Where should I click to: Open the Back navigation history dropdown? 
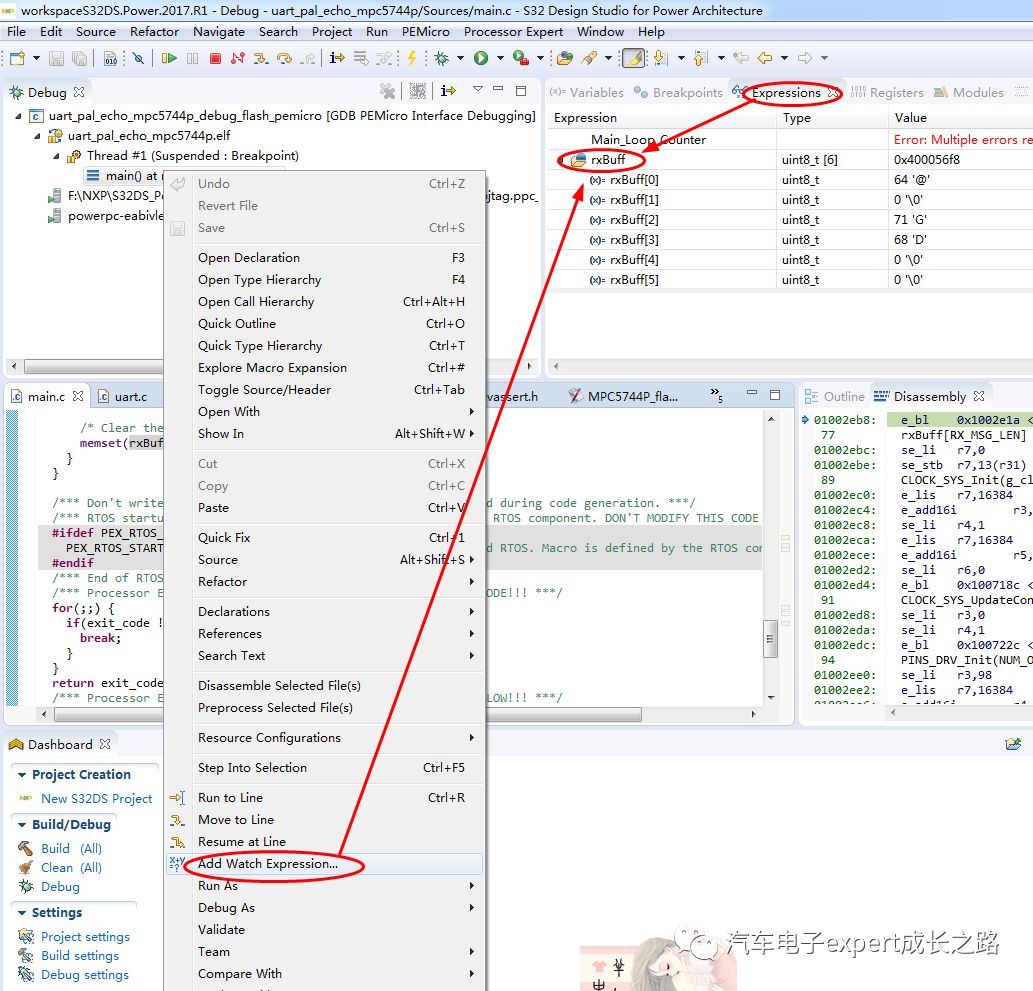(x=784, y=58)
